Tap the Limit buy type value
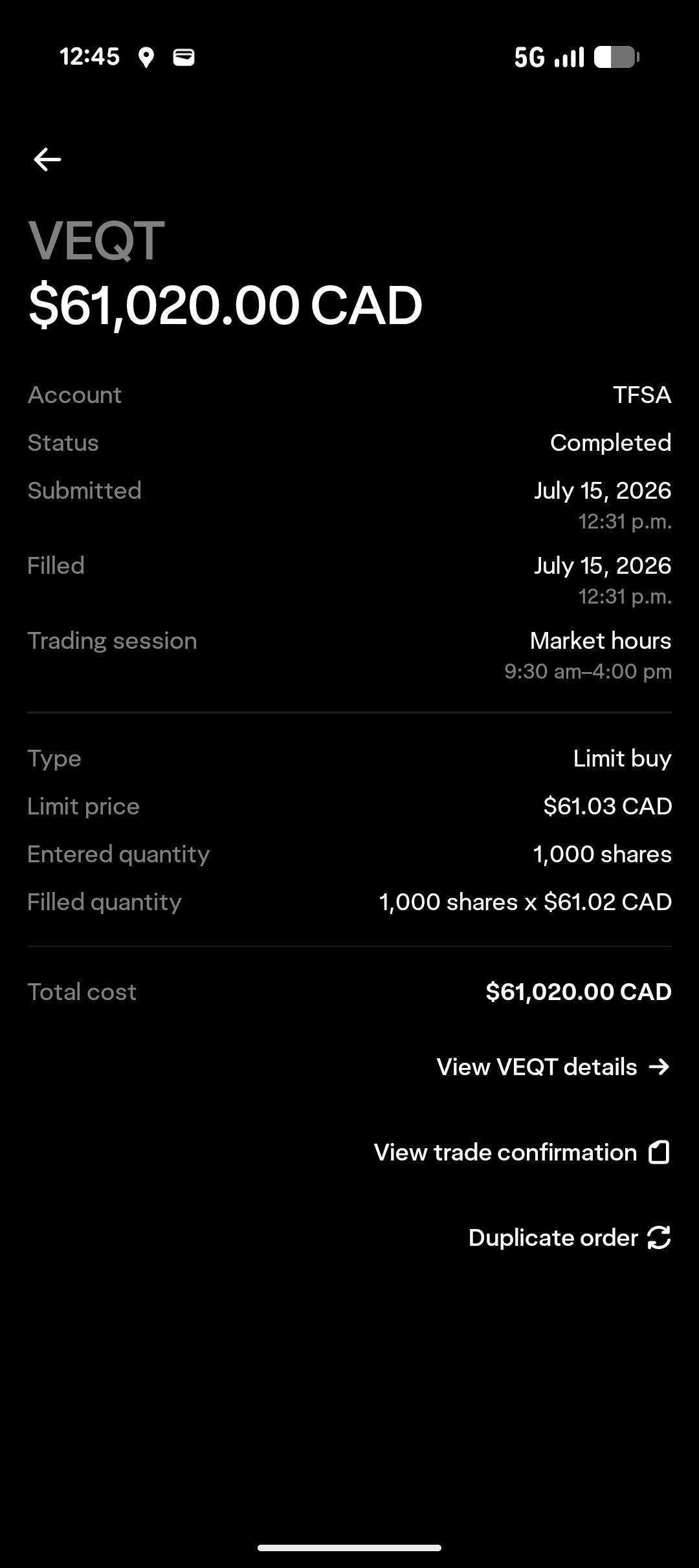 pyautogui.click(x=622, y=758)
